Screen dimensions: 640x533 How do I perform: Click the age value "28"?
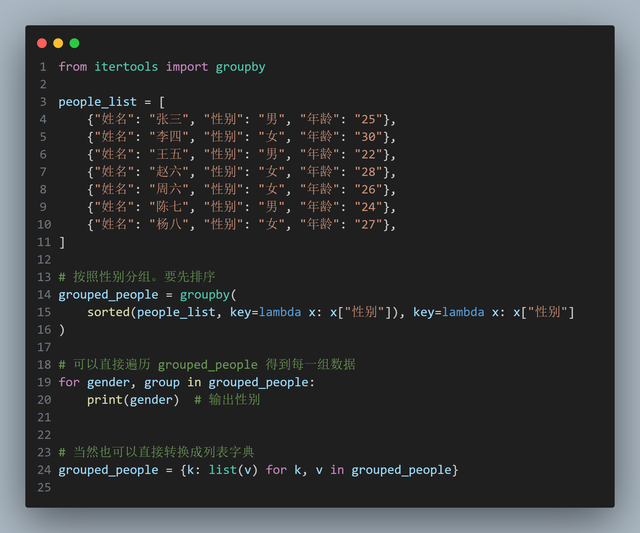point(368,172)
